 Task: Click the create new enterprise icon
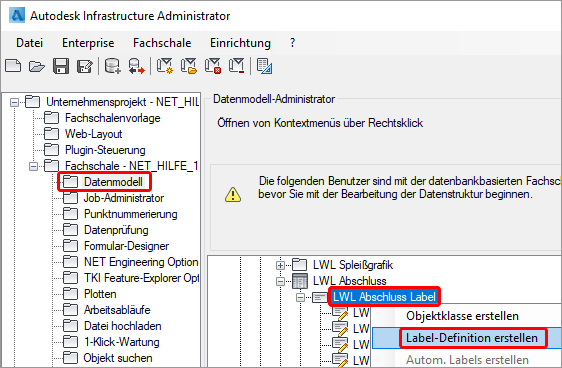pos(165,66)
